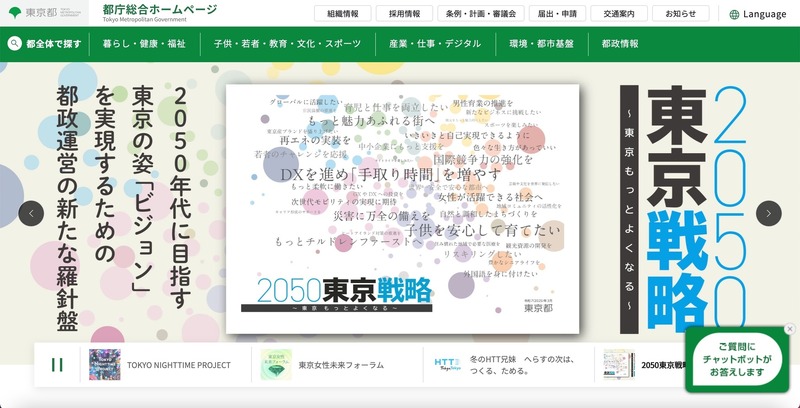Click the 採用情報 button

(x=404, y=14)
